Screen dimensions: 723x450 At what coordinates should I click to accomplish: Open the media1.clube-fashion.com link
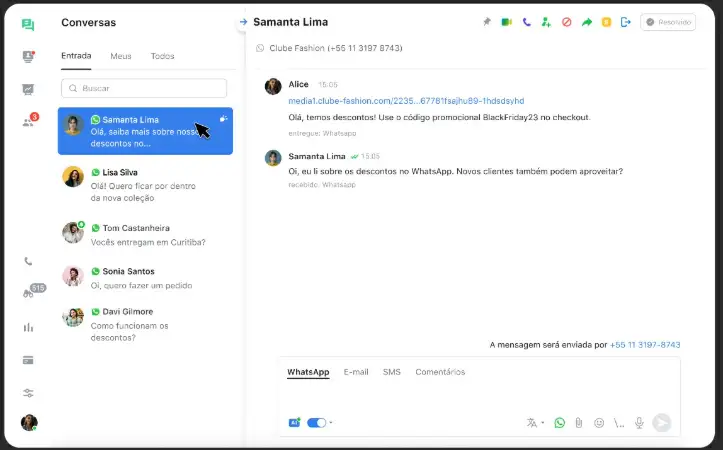(406, 101)
